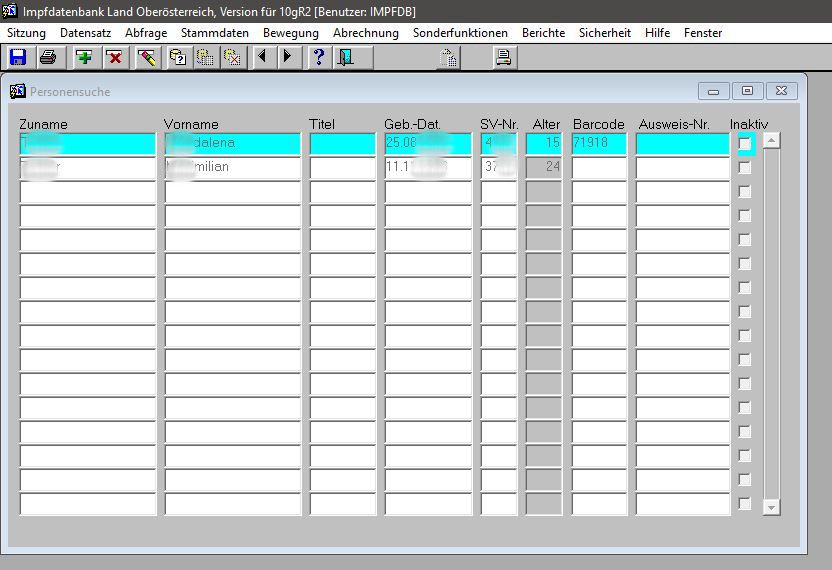The image size is (832, 570).
Task: Open the Abrechnung menu
Action: point(365,33)
